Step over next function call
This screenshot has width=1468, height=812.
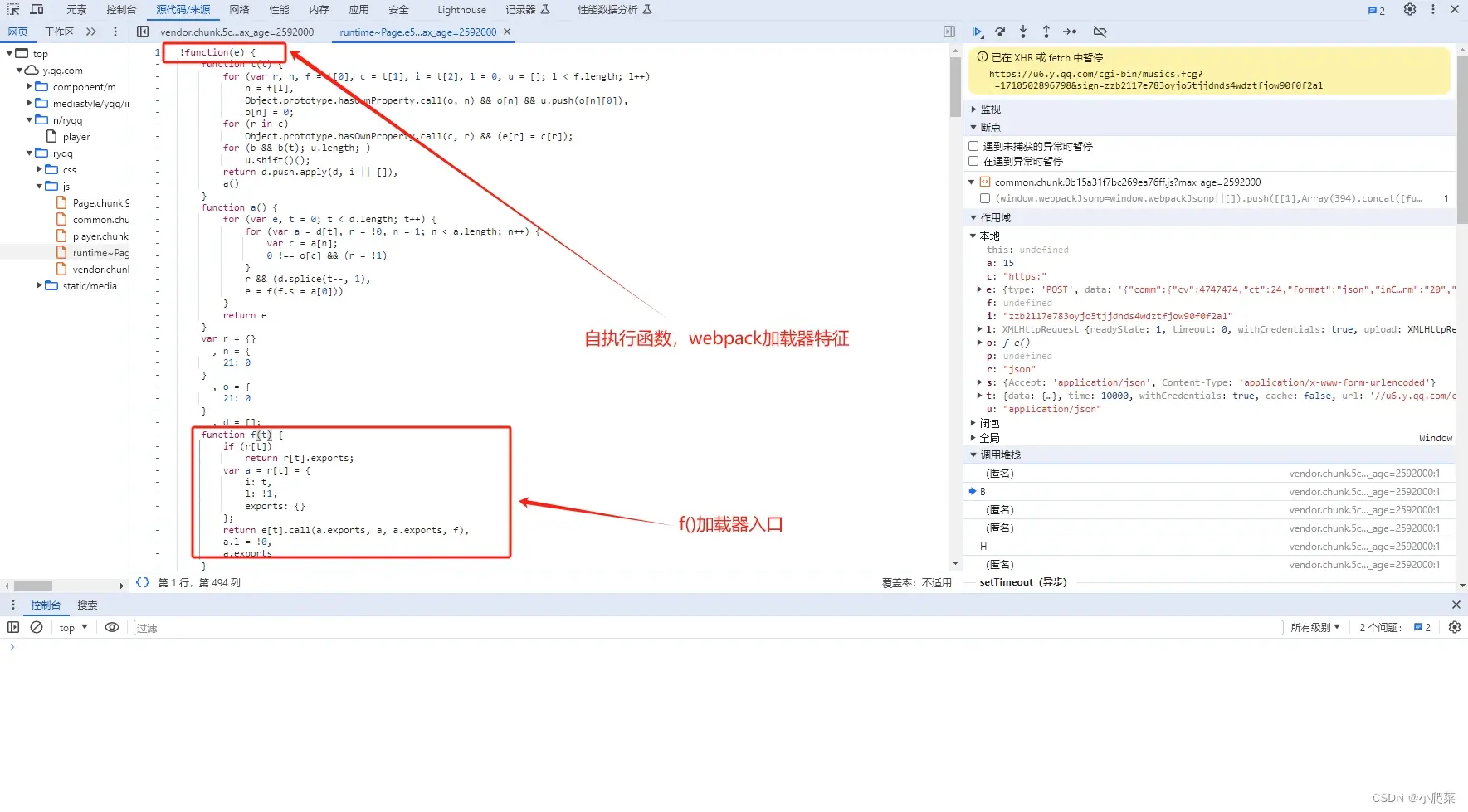pyautogui.click(x=1001, y=32)
